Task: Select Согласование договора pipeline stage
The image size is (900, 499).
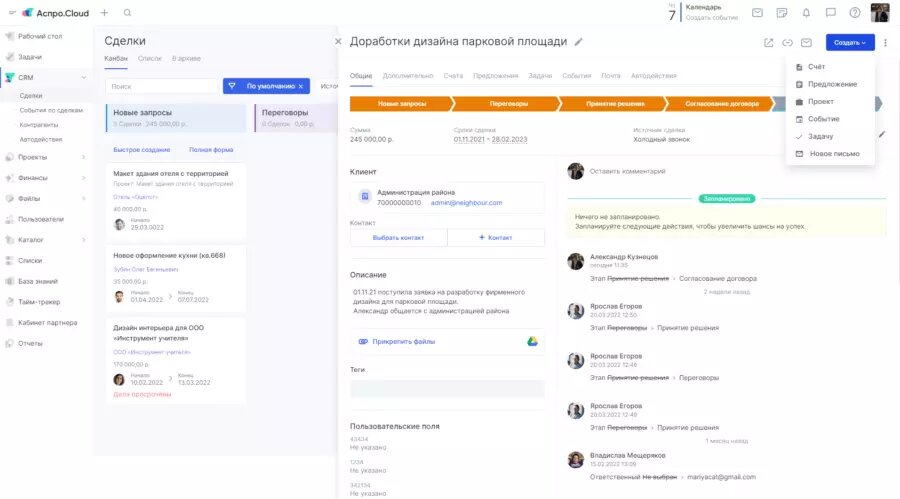Action: 721,104
